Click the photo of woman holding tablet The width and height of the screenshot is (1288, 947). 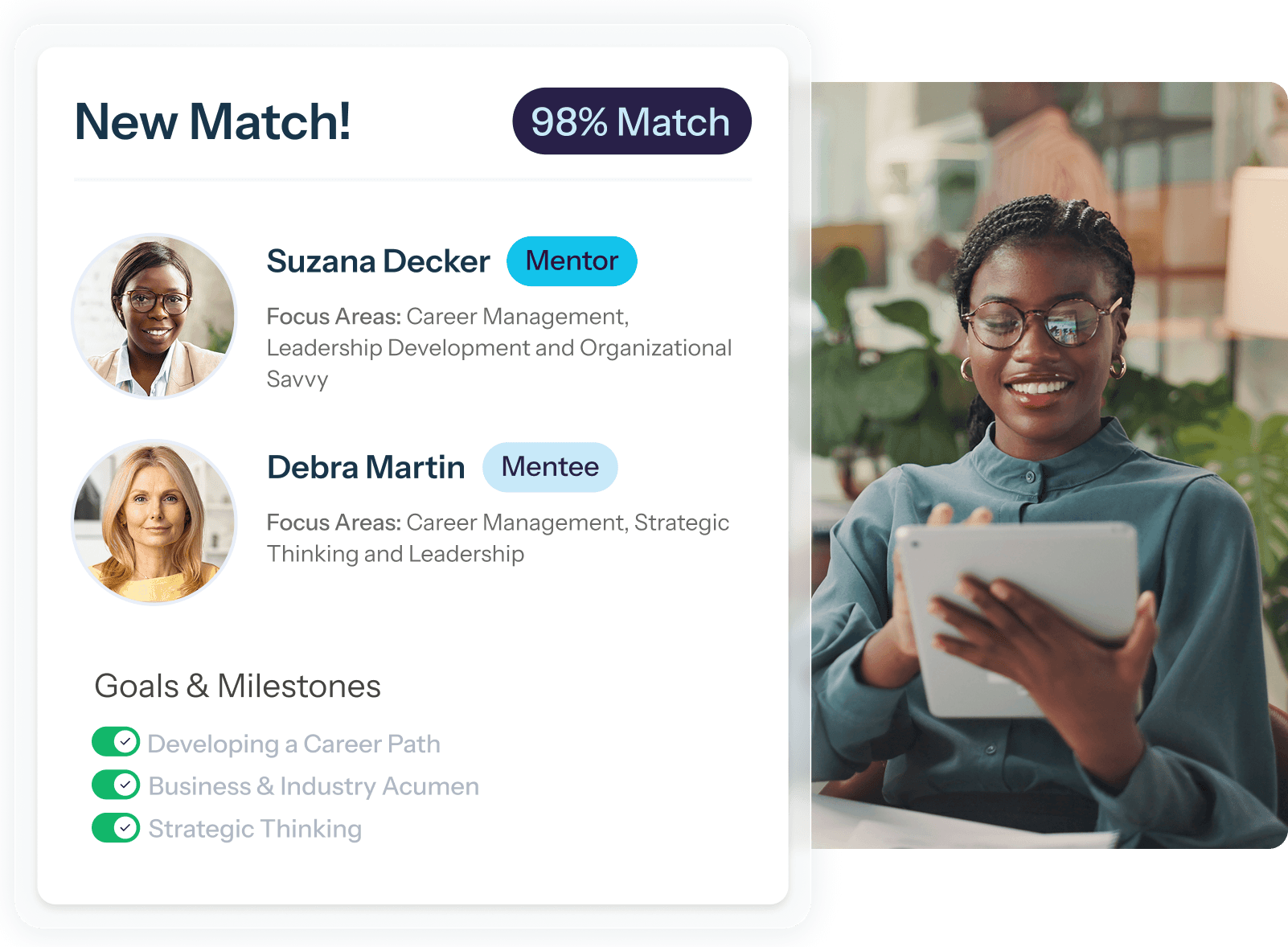point(1049,465)
